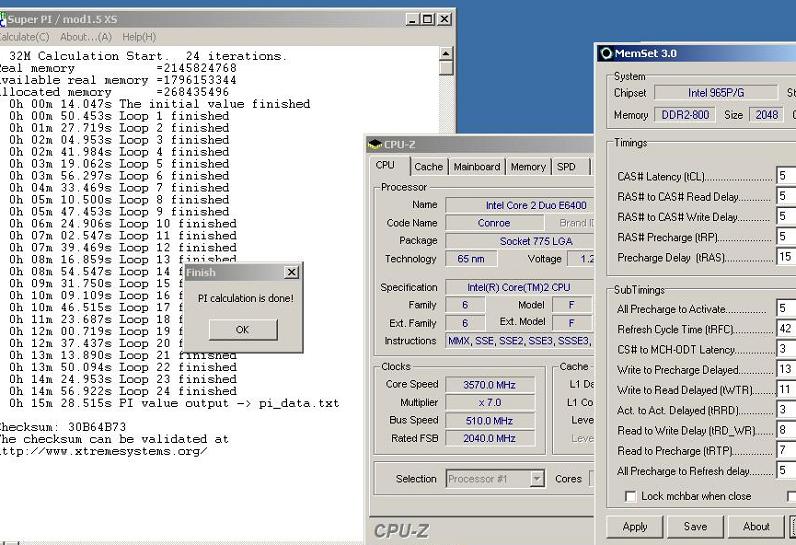Click the memory Size 2048 field
Screen dimensions: 796x545
766,115
